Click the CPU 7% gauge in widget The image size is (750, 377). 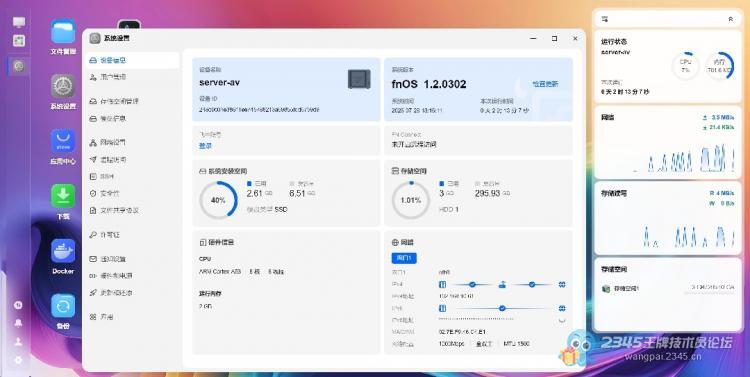click(685, 66)
